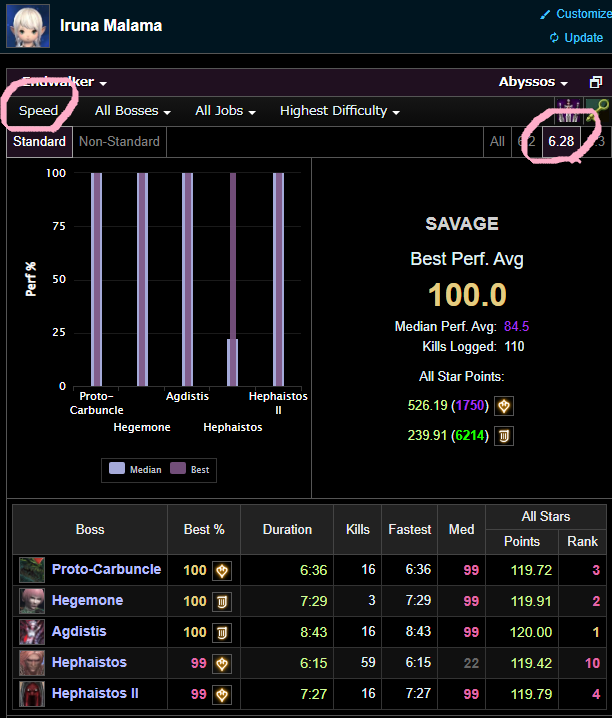Click the 8:43 duration for Agdistis
This screenshot has width=612, height=718.
(314, 632)
